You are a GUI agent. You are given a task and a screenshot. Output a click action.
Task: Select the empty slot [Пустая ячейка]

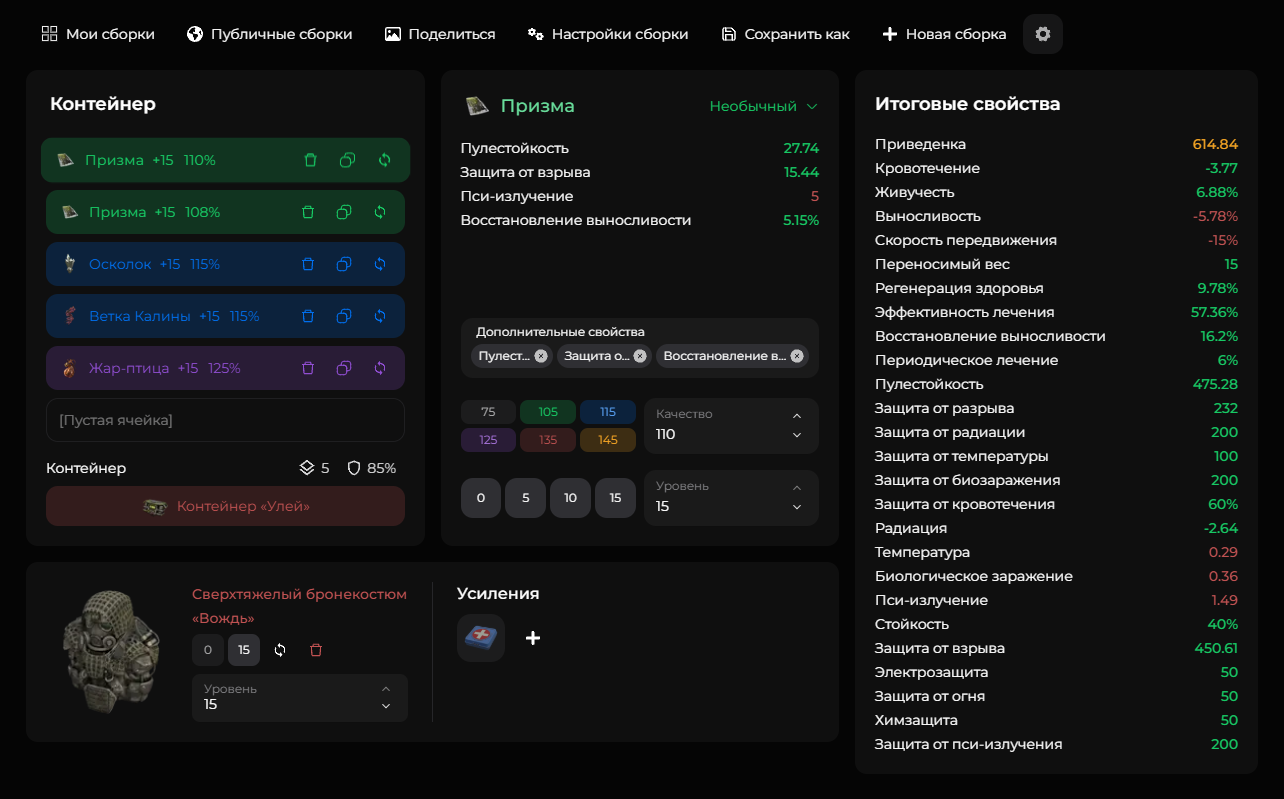[x=225, y=420]
